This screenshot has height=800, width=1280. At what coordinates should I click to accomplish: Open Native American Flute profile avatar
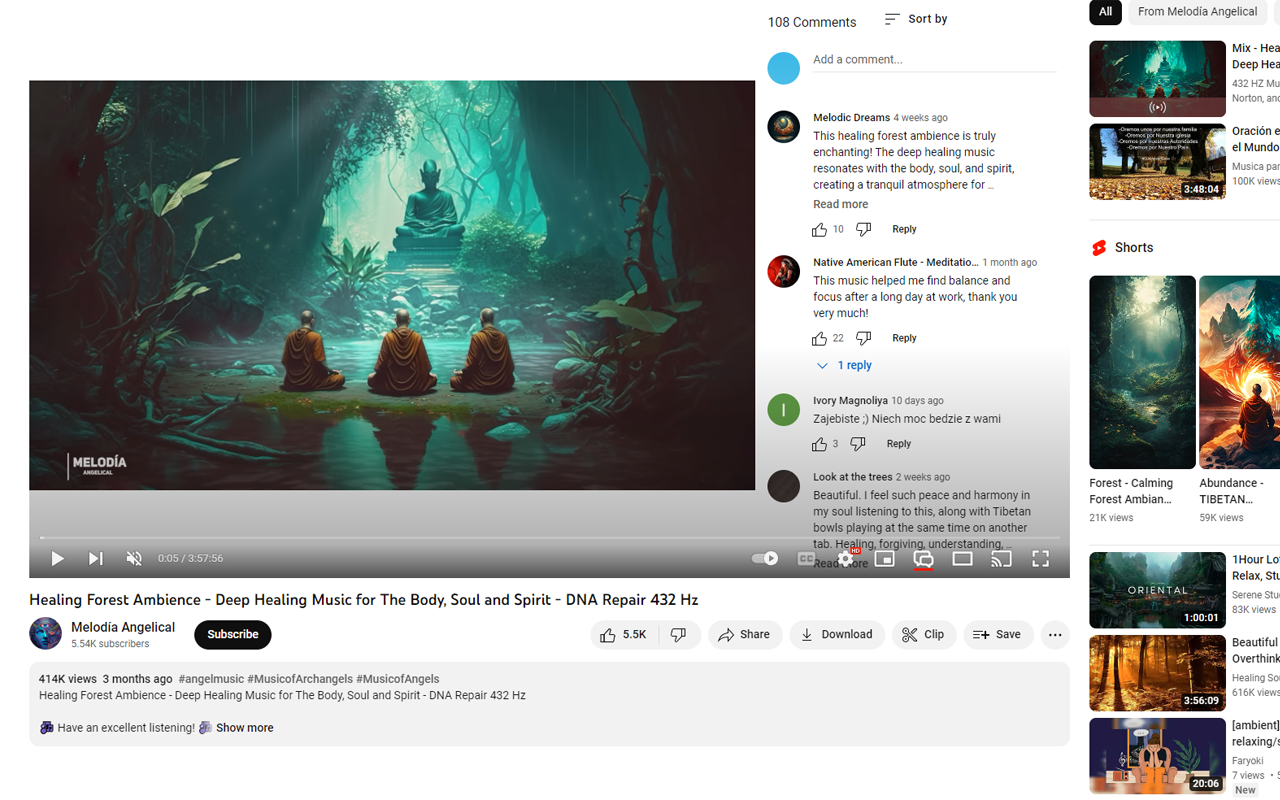pyautogui.click(x=783, y=272)
